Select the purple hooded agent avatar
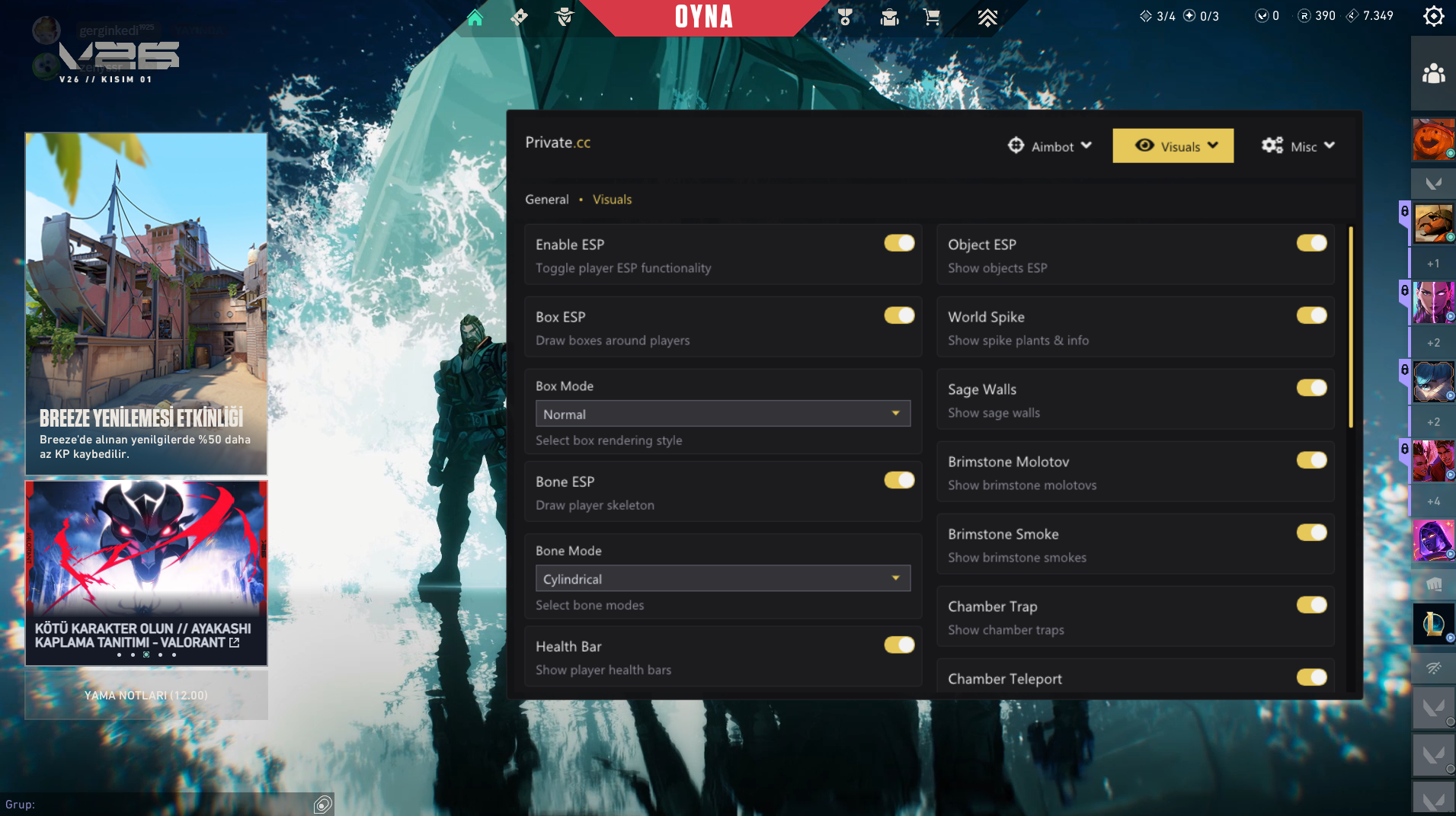 (1434, 539)
